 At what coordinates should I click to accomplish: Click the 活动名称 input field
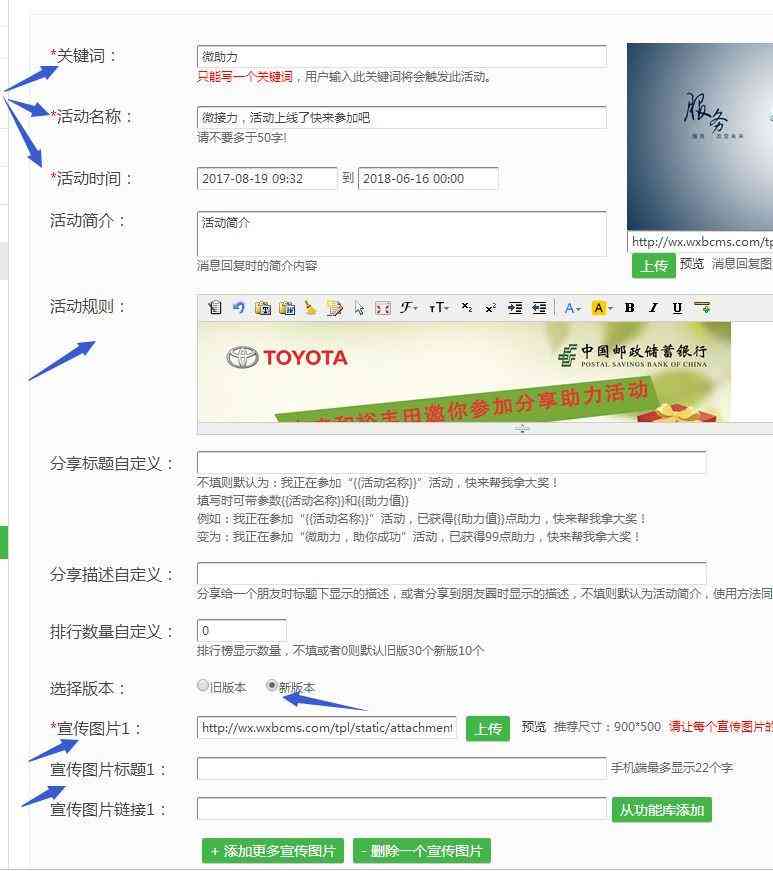pyautogui.click(x=401, y=118)
